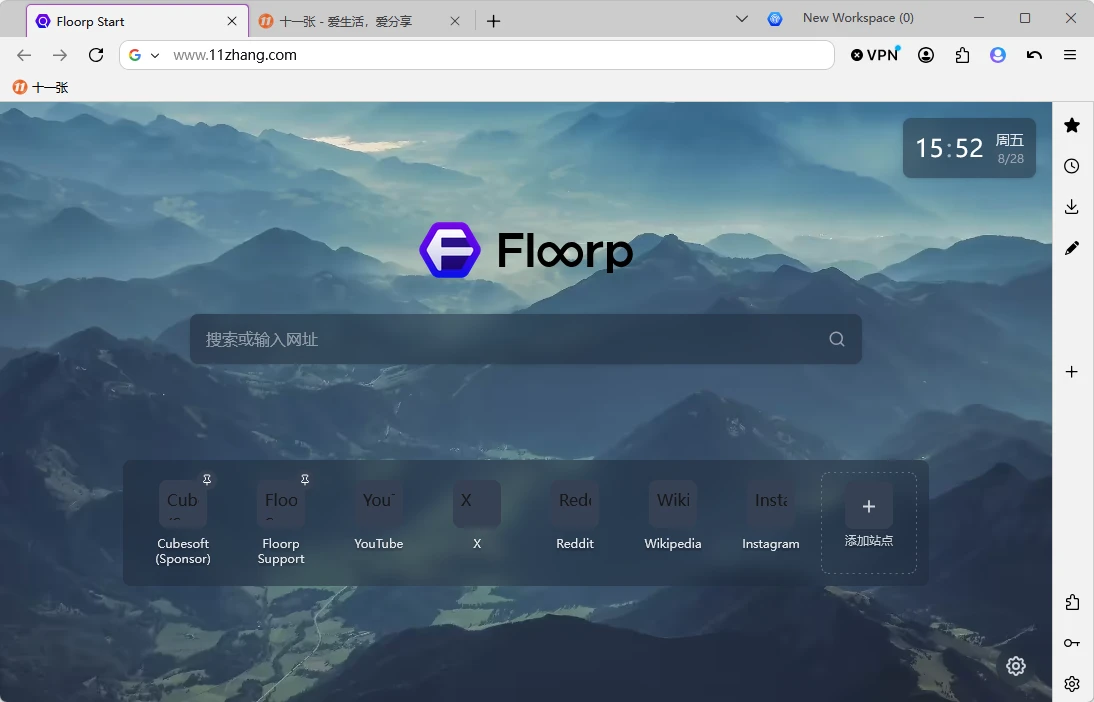The height and width of the screenshot is (702, 1094).
Task: Reload the current page
Action: coord(96,55)
